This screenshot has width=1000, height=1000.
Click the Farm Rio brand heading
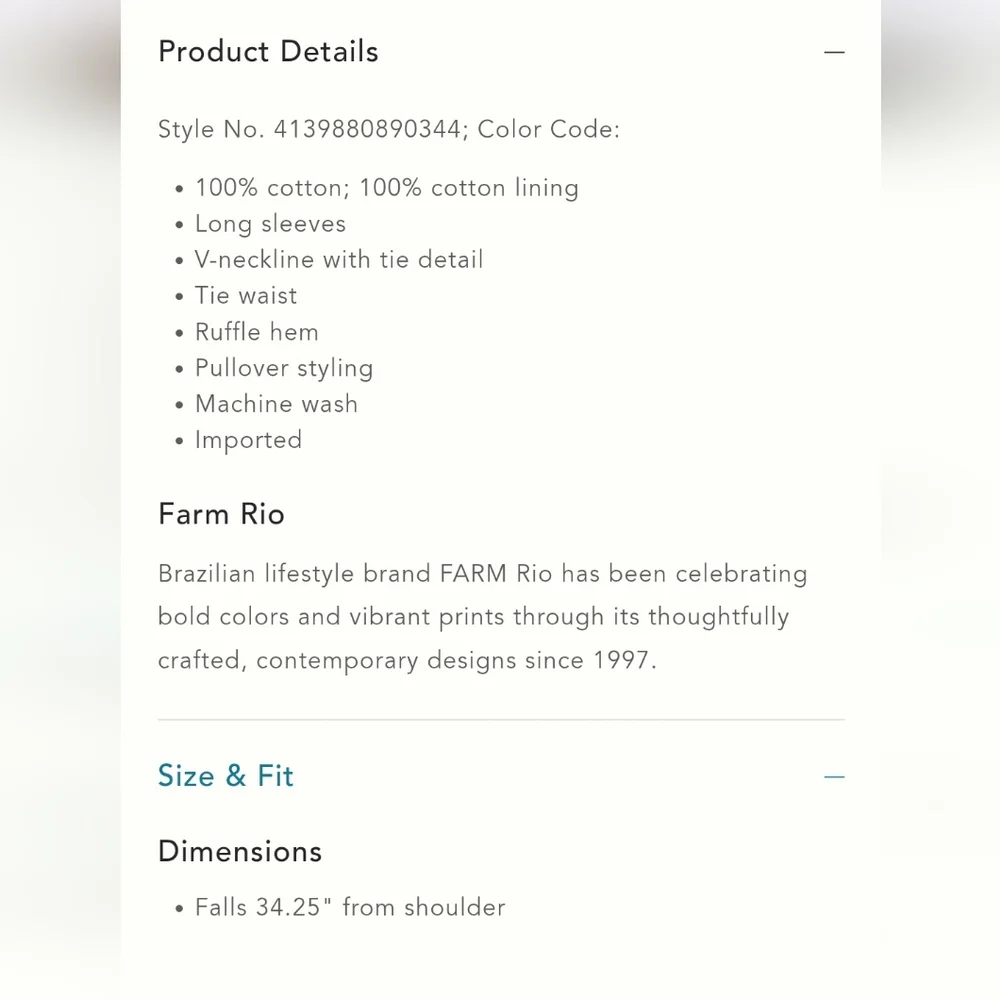[x=221, y=514]
